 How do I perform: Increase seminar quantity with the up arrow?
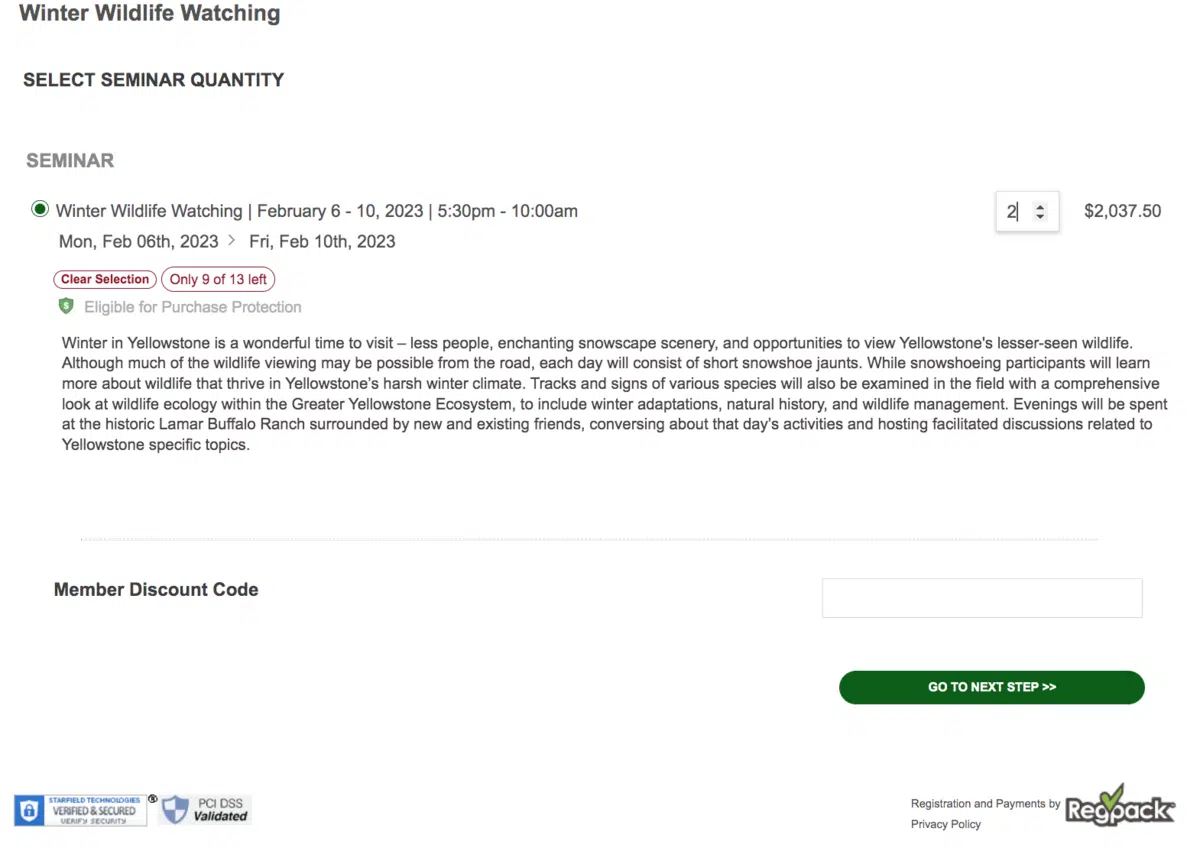[x=1040, y=206]
